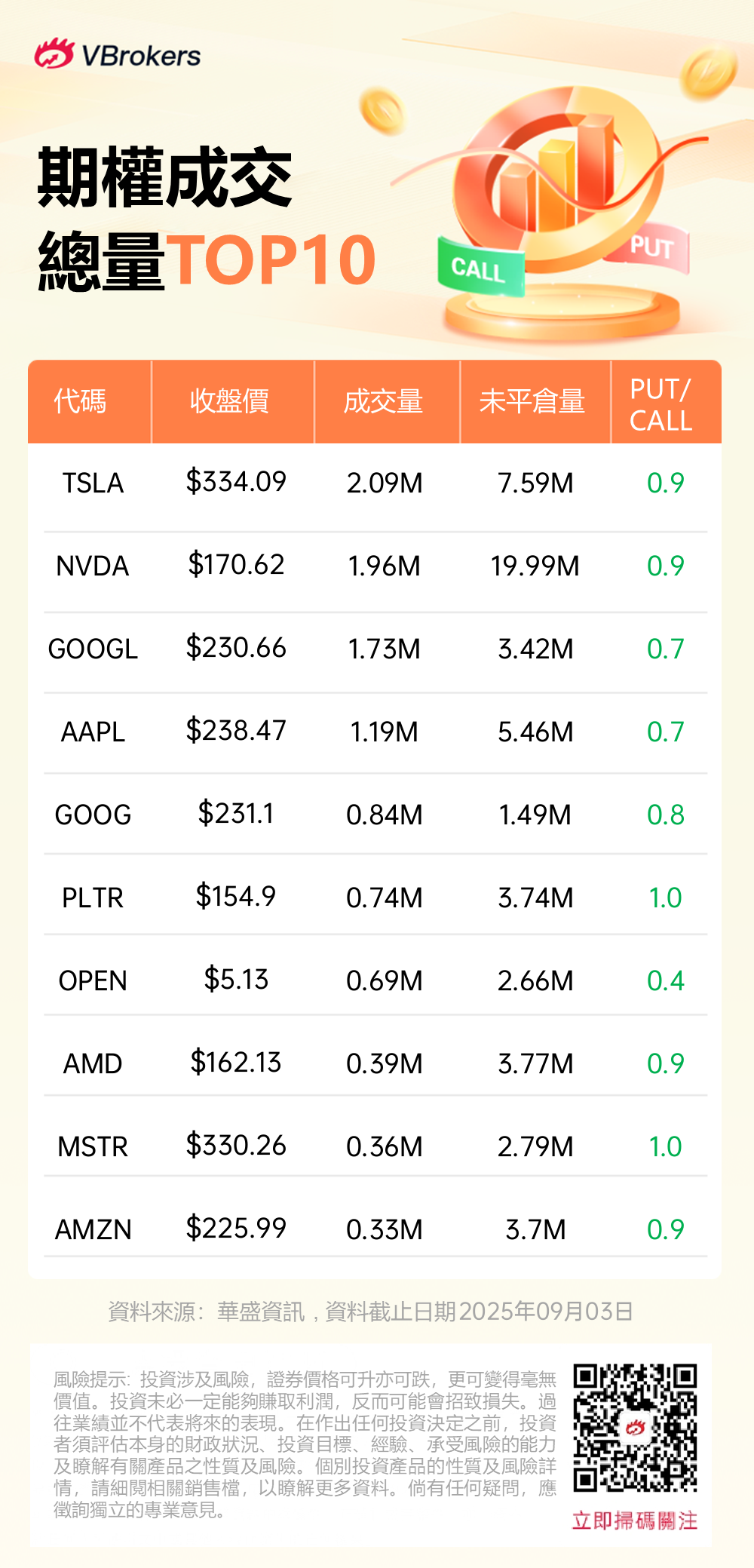Click the red logo inside the QR code

click(x=635, y=1427)
